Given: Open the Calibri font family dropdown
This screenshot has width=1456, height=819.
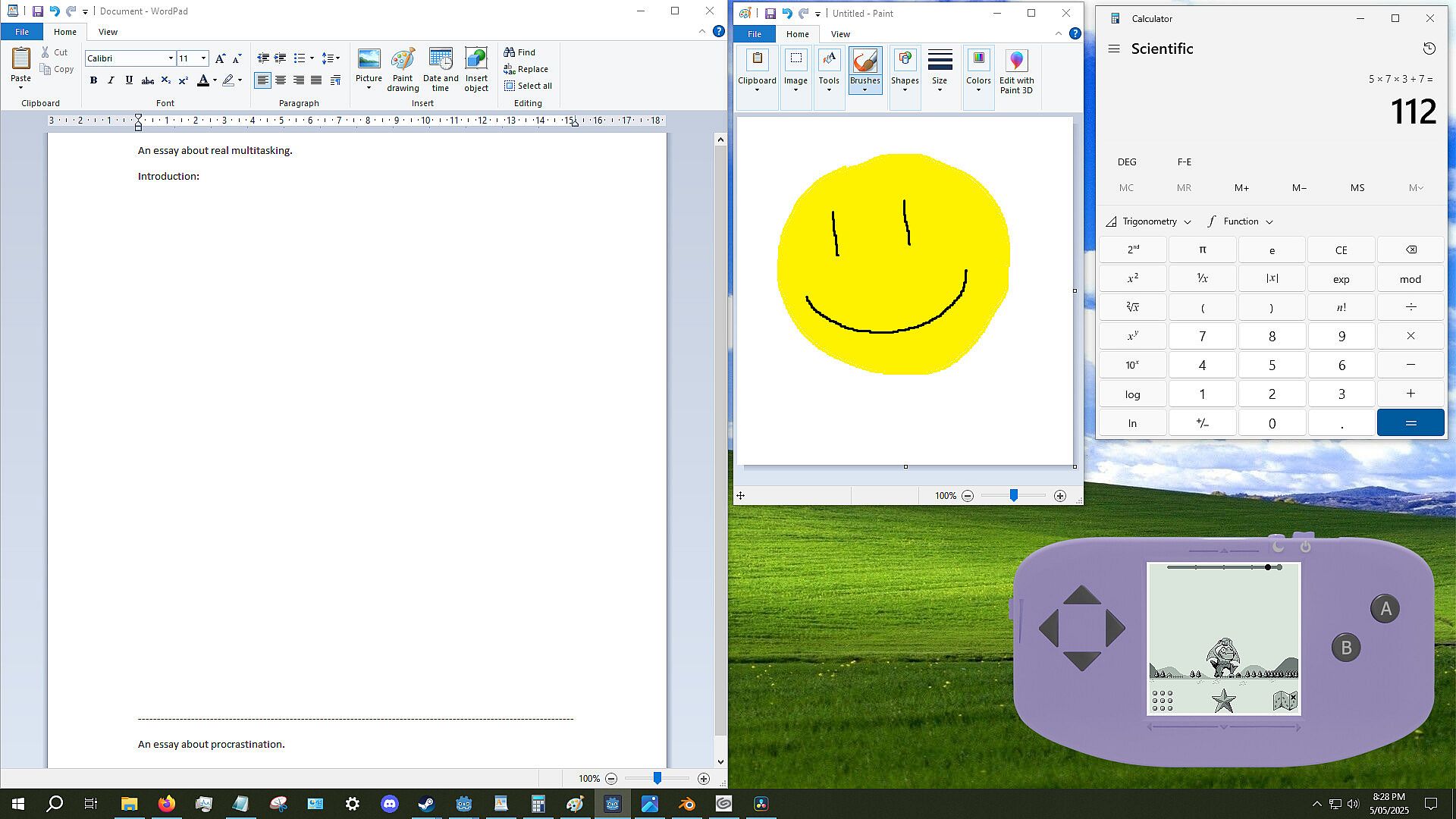Looking at the screenshot, I should point(171,58).
